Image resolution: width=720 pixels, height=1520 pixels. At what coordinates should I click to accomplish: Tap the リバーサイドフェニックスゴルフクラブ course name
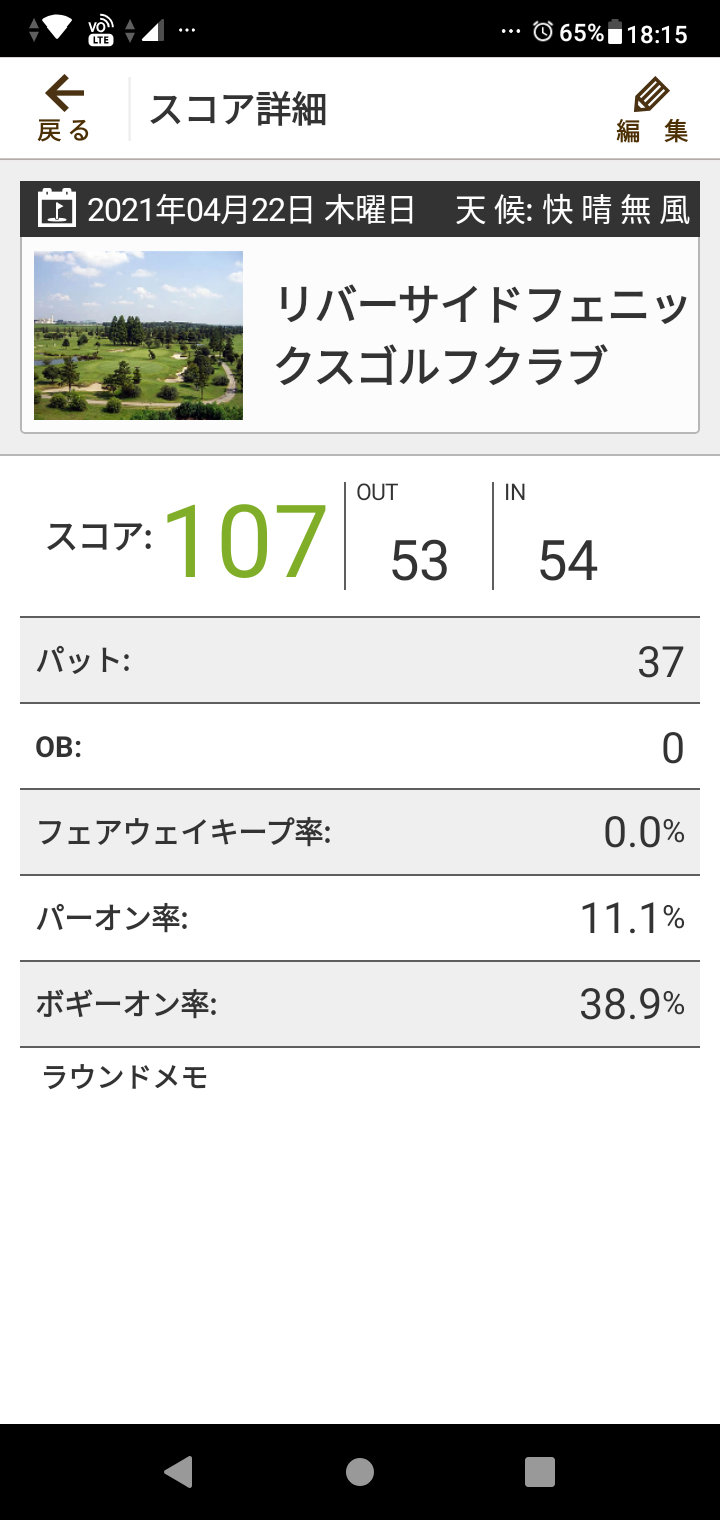[x=482, y=335]
